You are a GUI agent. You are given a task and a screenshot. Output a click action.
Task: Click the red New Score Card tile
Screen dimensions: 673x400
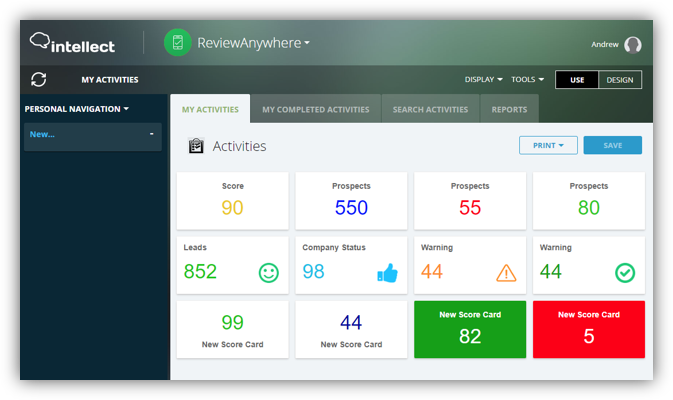(588, 329)
